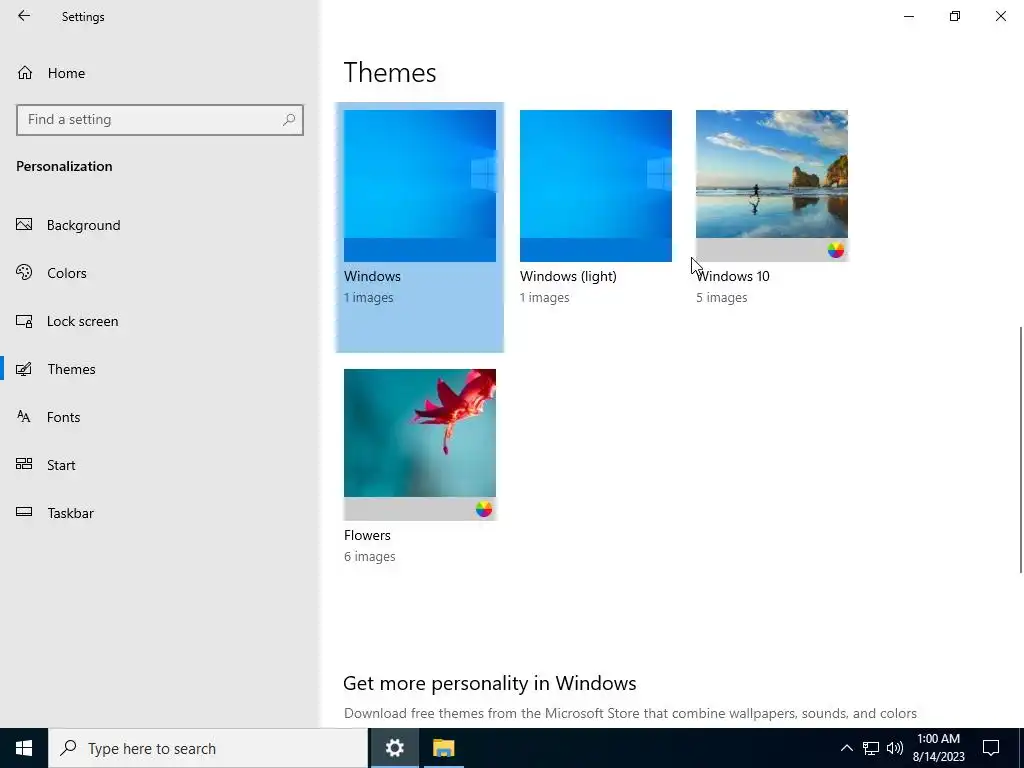Click the back arrow in Settings

(x=24, y=16)
